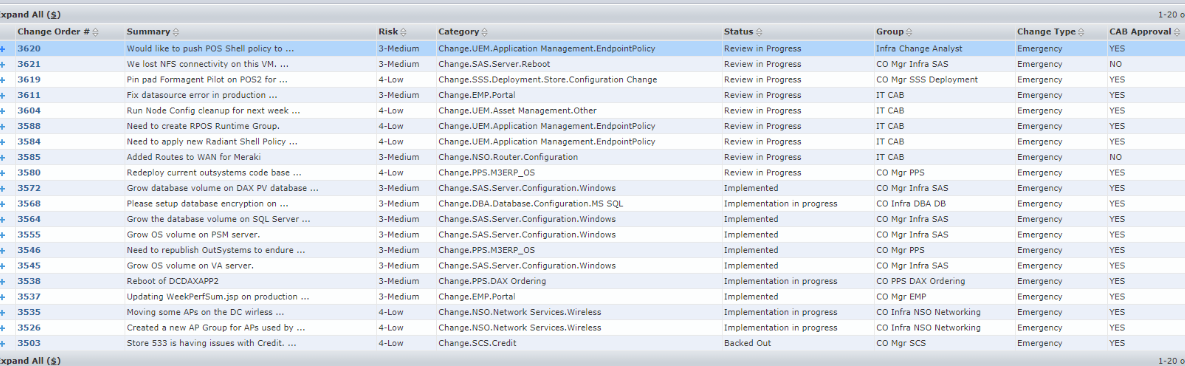Open change order 3572 link
The height and width of the screenshot is (366, 1185).
29,188
